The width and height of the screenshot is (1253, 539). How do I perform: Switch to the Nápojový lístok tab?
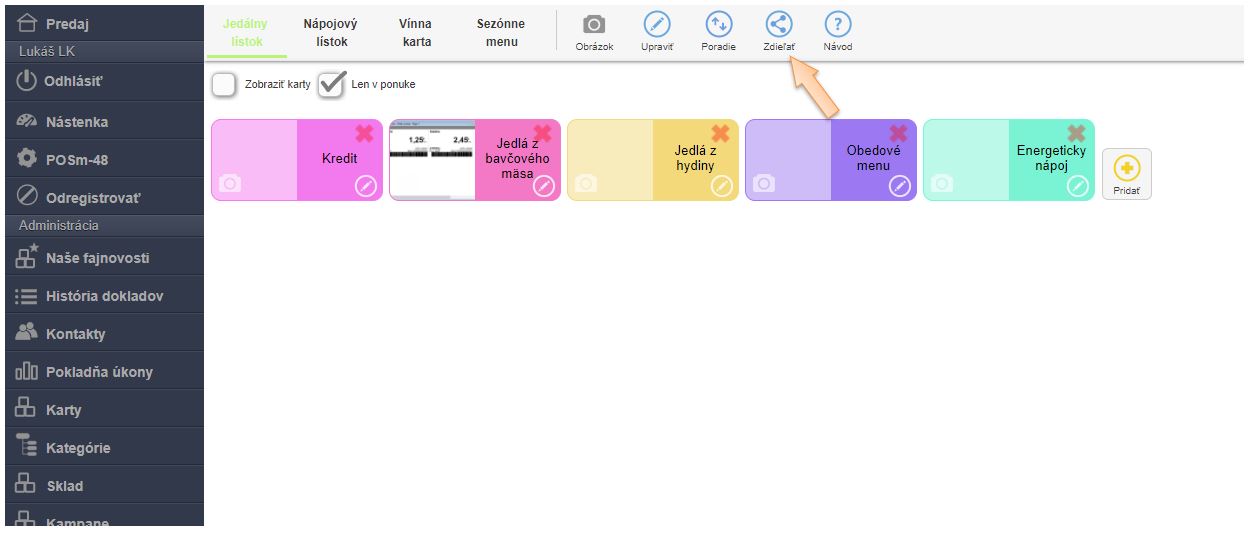pos(331,33)
